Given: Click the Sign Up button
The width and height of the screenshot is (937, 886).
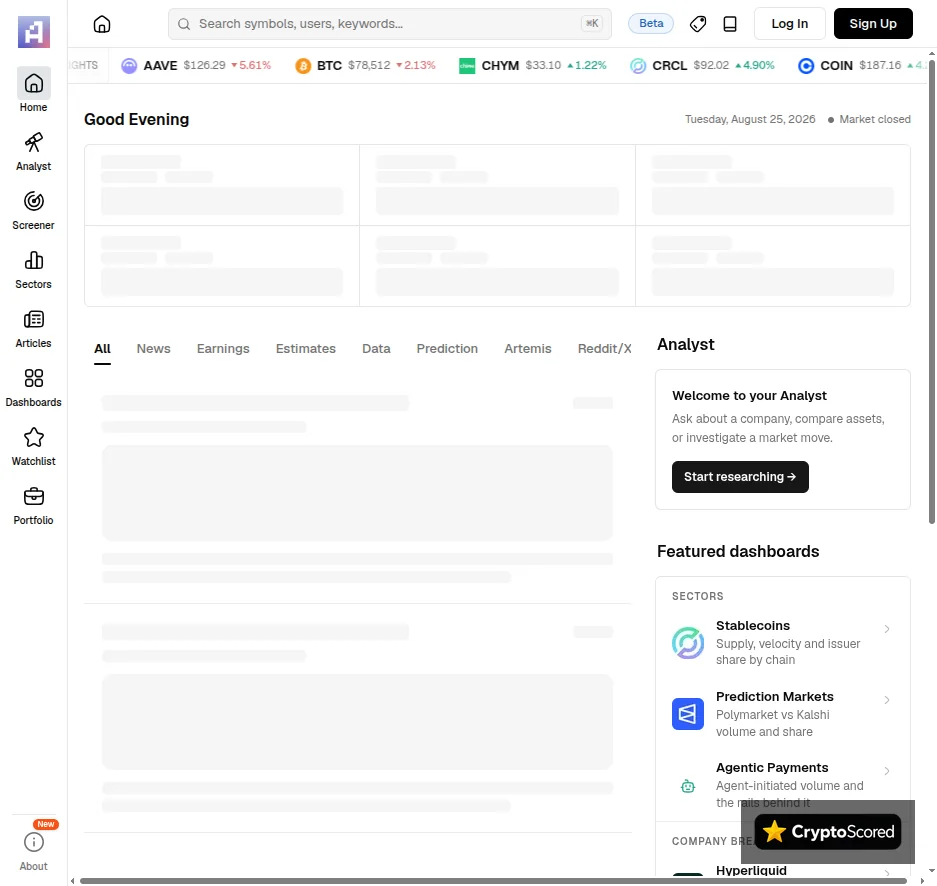Looking at the screenshot, I should tap(873, 24).
